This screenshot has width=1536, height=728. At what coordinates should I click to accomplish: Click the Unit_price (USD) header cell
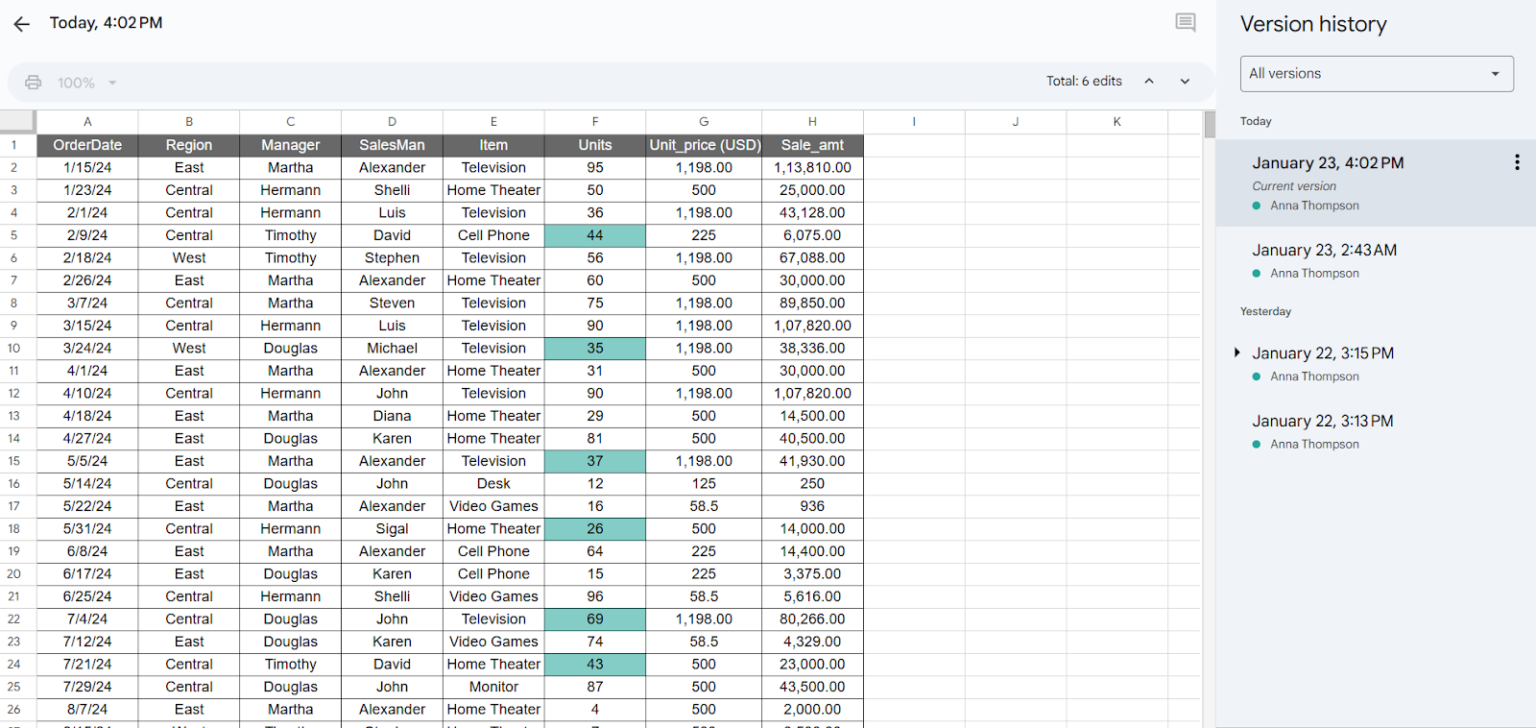(x=704, y=145)
